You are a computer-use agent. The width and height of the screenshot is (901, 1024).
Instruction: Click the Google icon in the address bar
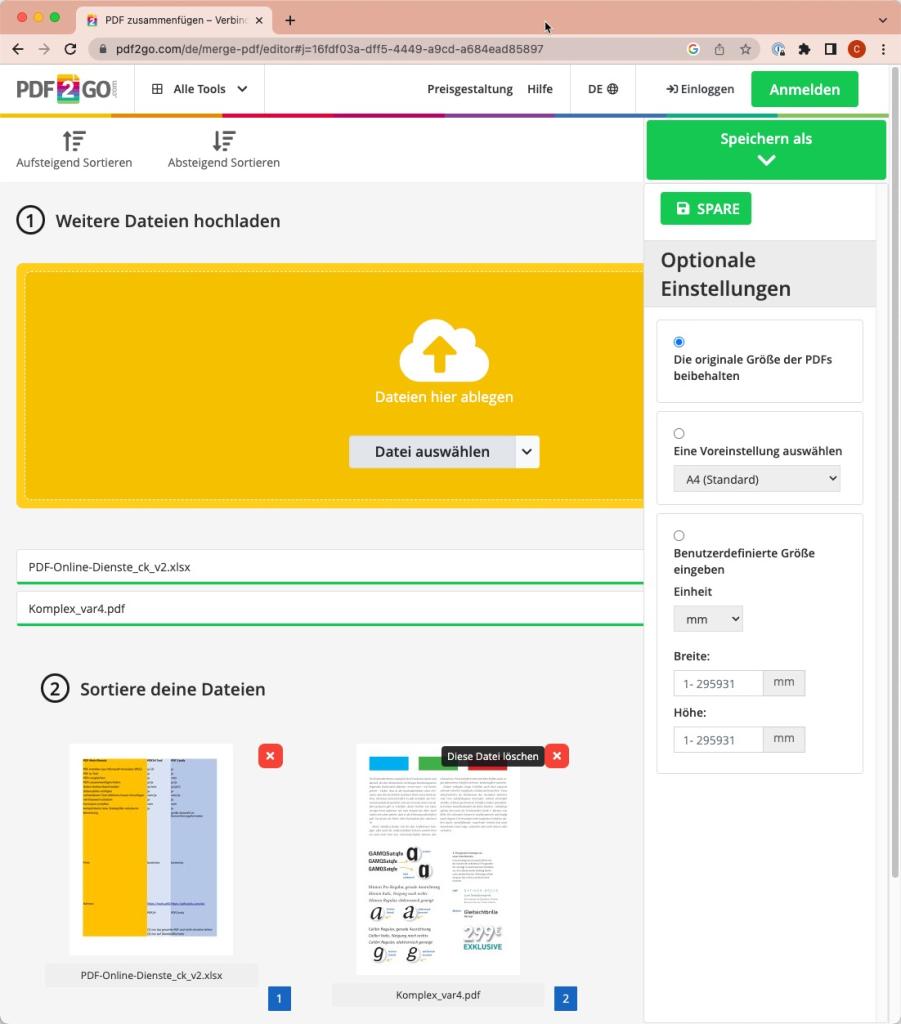pyautogui.click(x=693, y=49)
